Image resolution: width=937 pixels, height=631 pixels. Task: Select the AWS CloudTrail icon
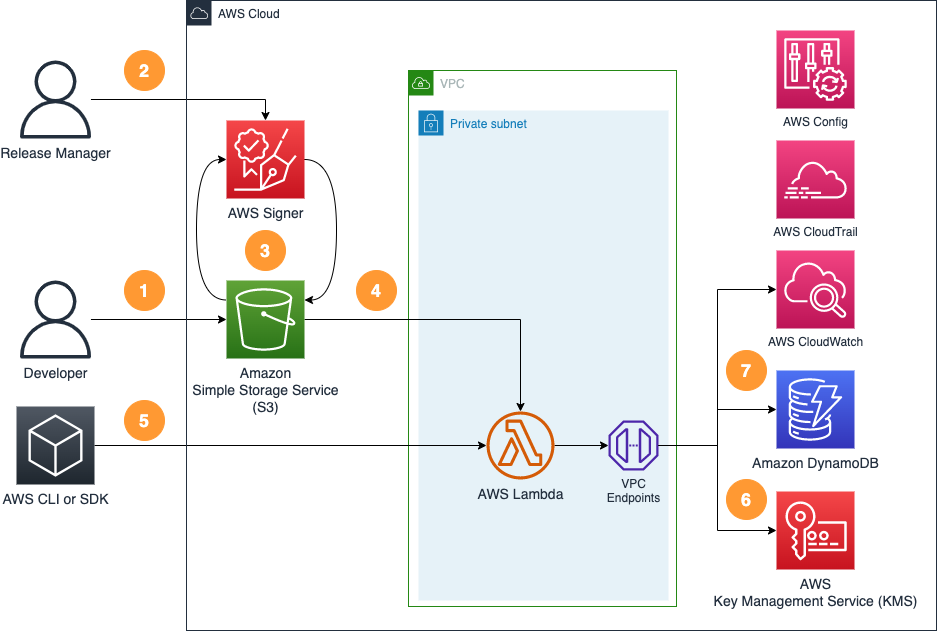click(815, 179)
